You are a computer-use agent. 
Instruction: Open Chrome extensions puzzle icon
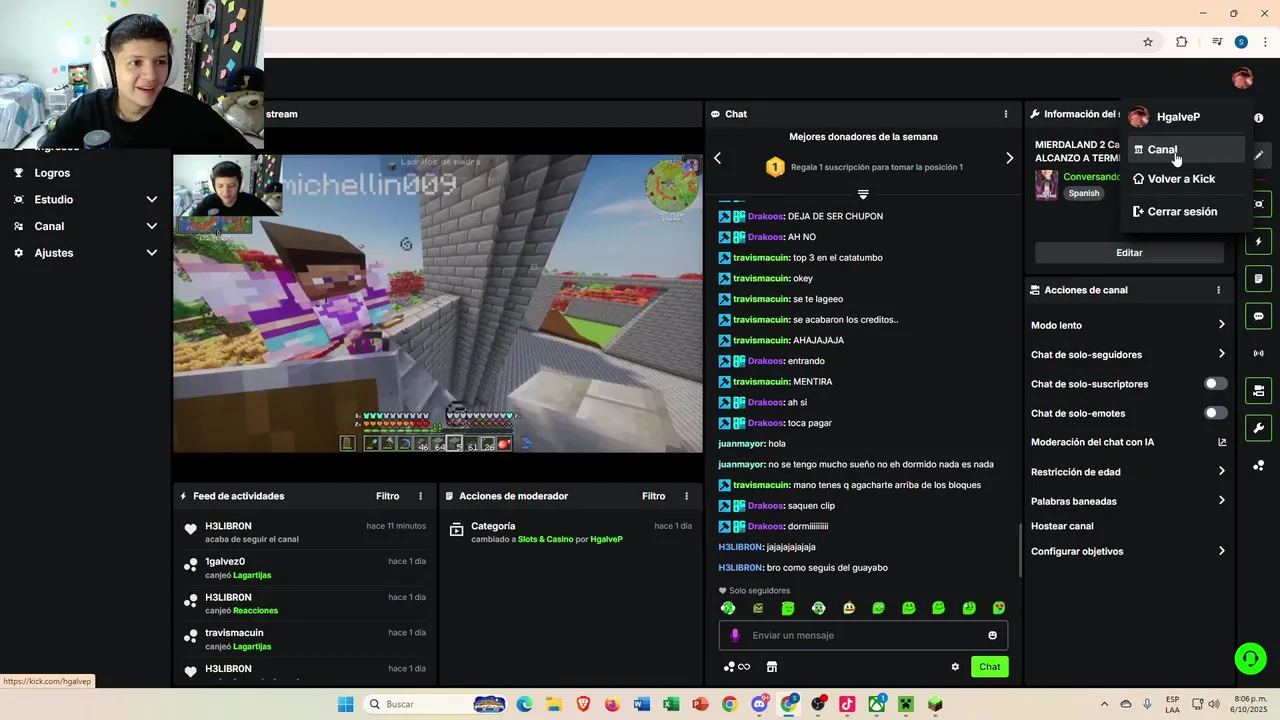tap(1181, 42)
